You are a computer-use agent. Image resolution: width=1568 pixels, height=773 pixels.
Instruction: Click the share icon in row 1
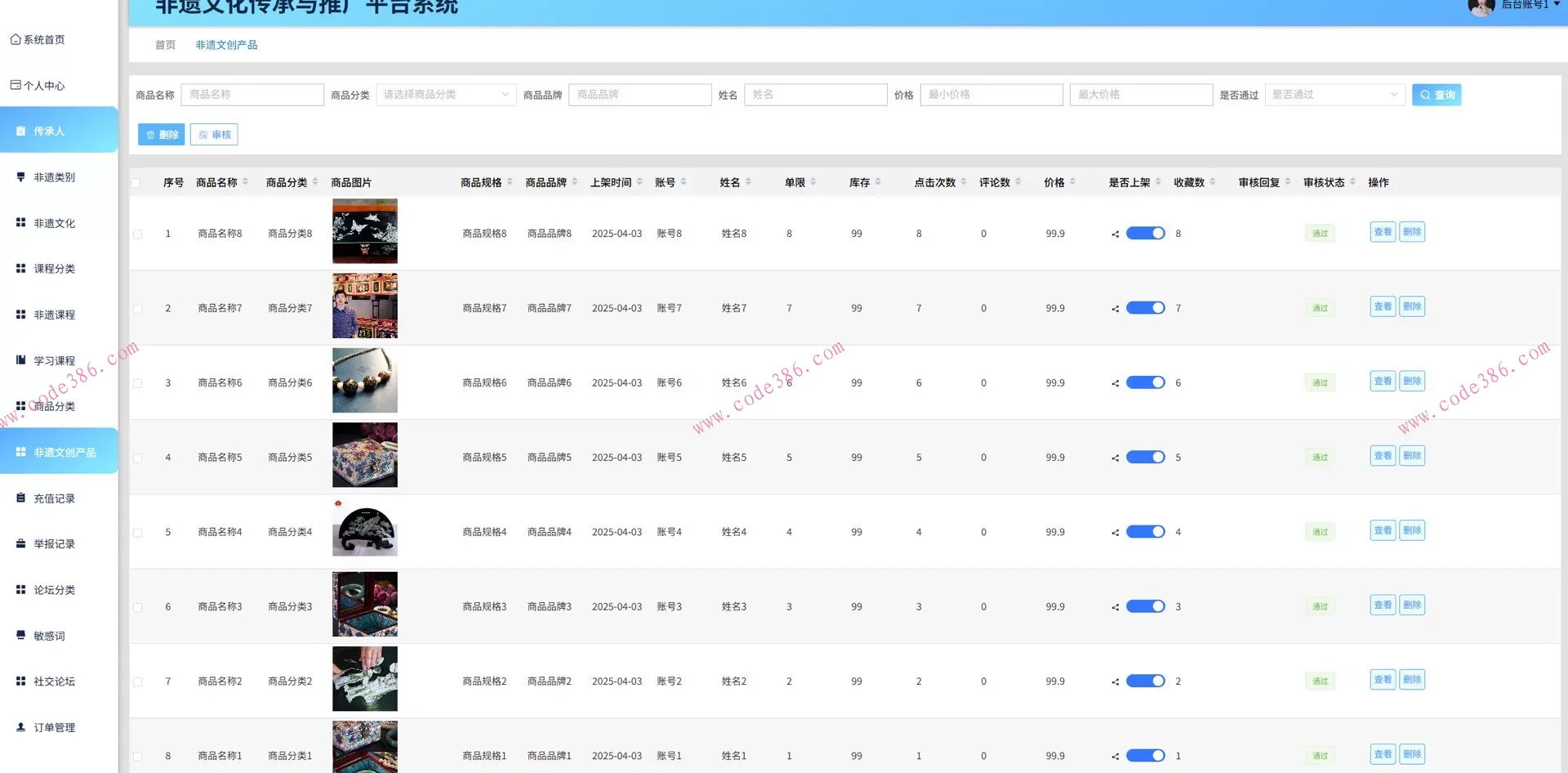[1115, 234]
